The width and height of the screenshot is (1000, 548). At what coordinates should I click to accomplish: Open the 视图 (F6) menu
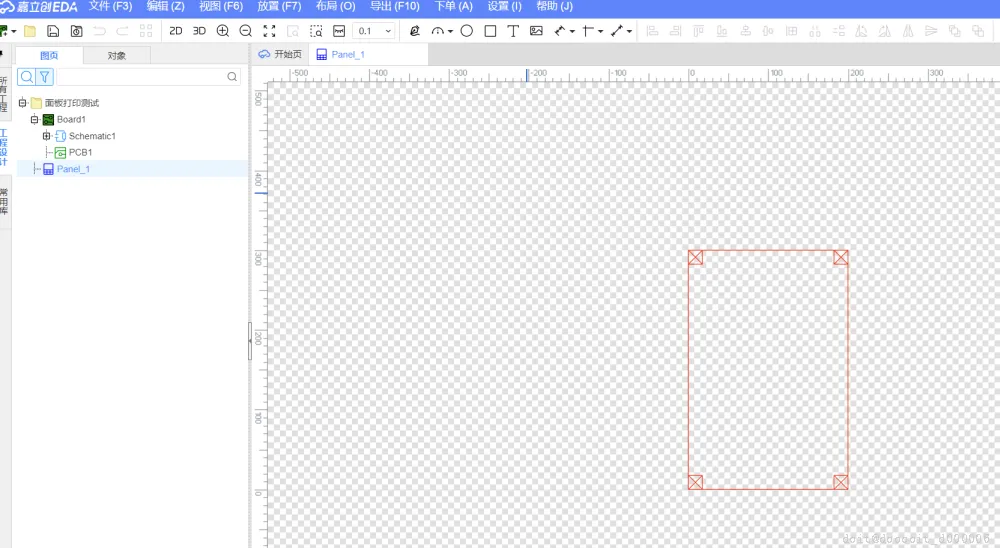(x=221, y=6)
